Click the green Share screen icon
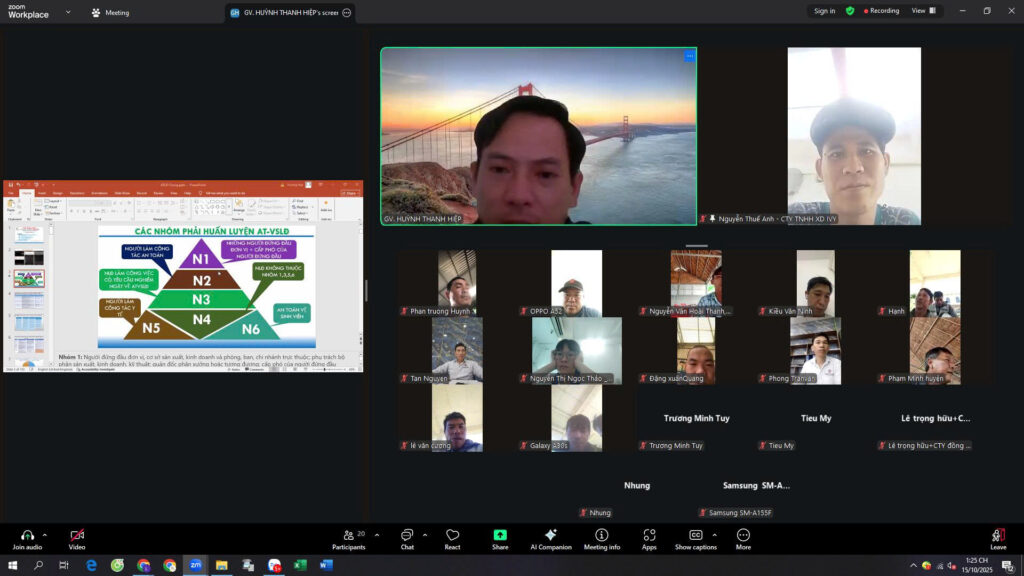 (500, 535)
